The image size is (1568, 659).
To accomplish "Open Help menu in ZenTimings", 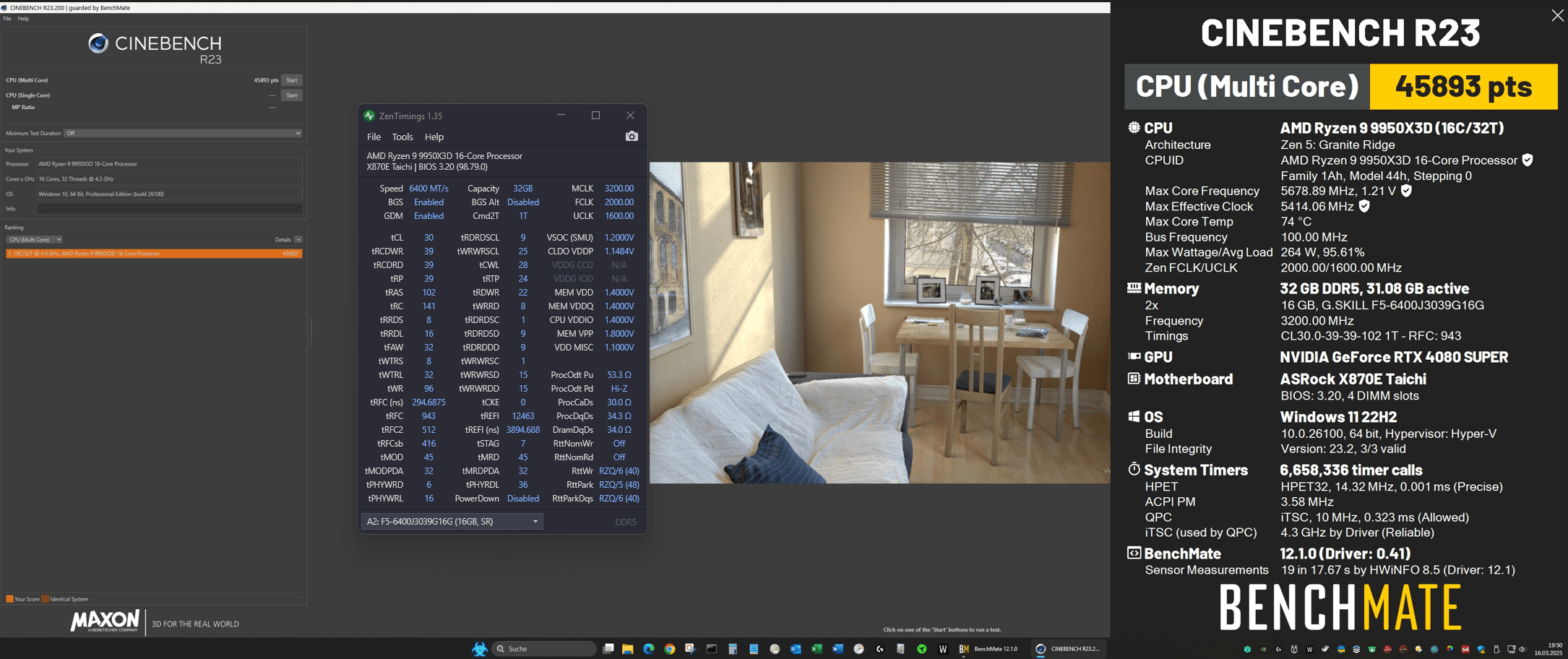I will click(x=434, y=137).
